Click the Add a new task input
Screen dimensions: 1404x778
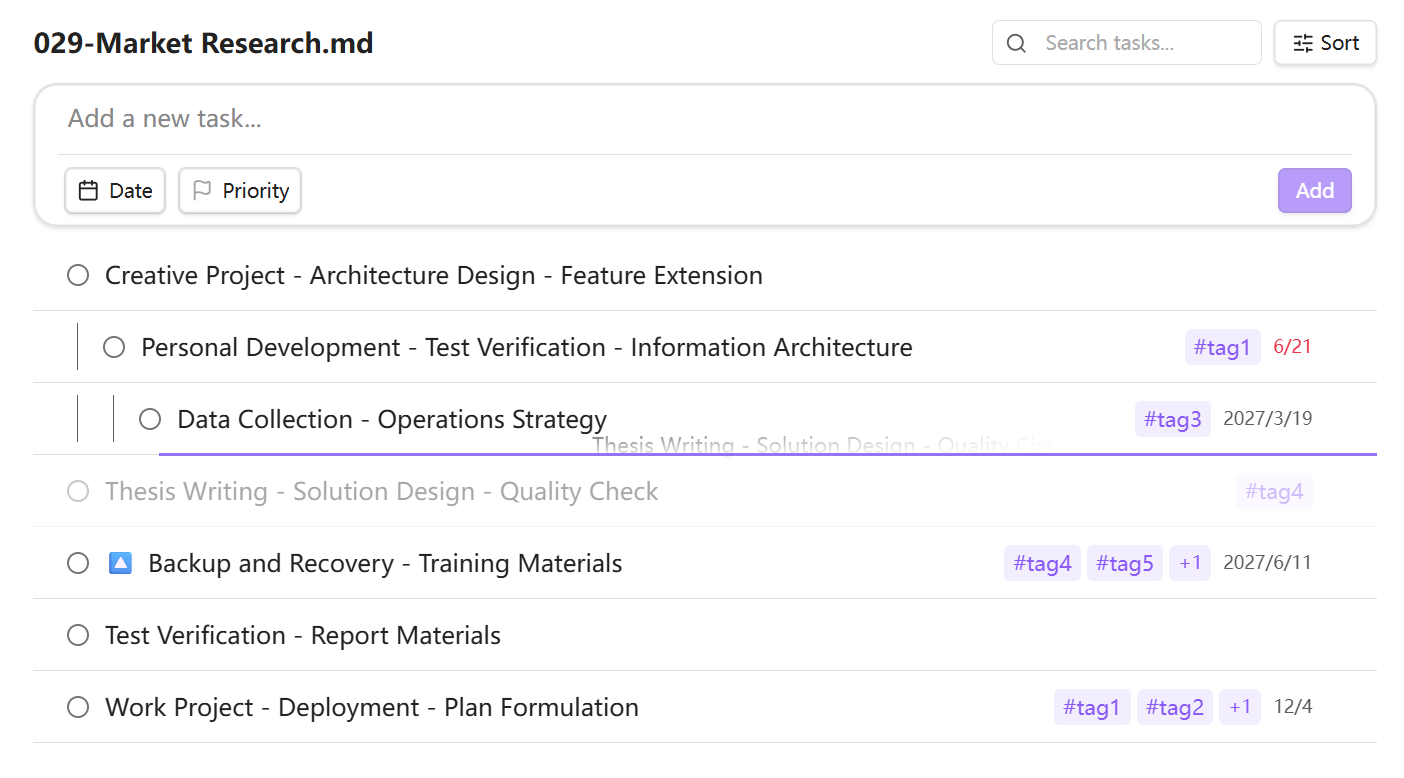tap(705, 119)
